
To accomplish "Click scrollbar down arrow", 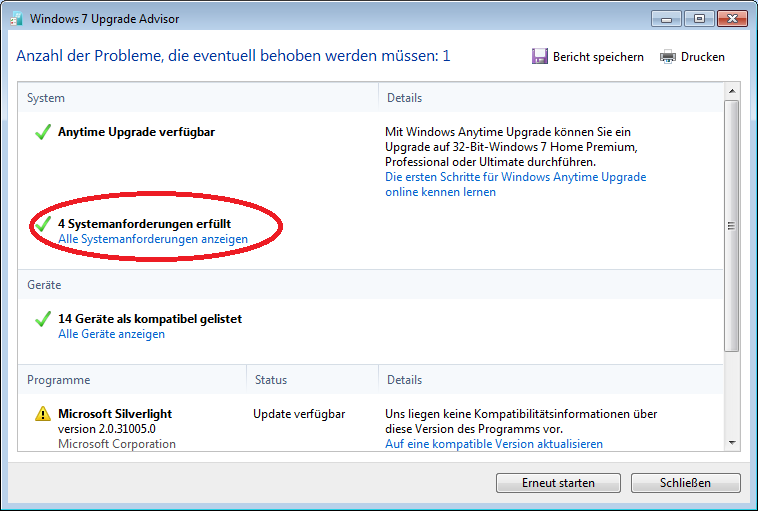I will [x=732, y=443].
